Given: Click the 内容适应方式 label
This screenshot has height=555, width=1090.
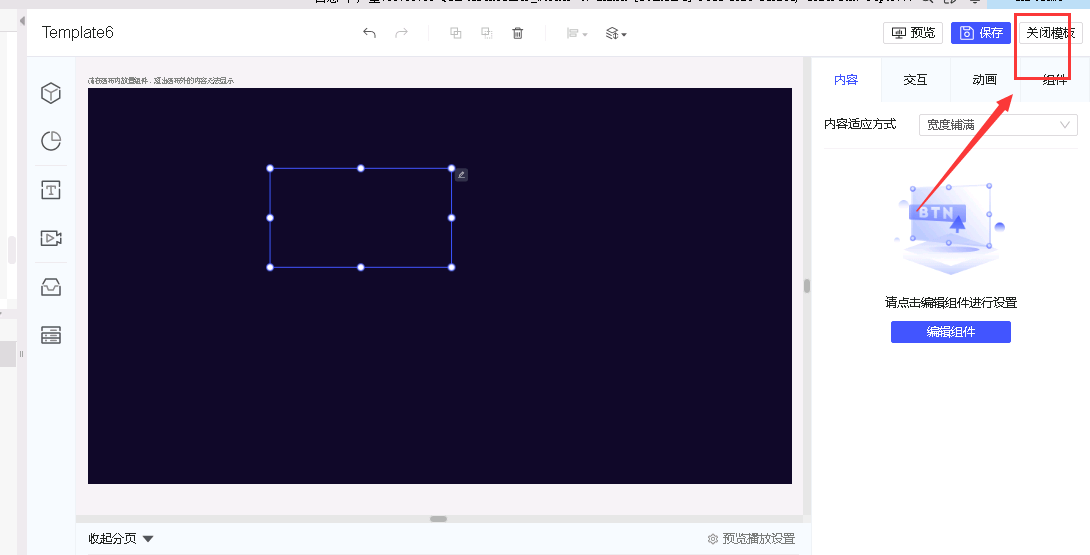Looking at the screenshot, I should click(x=860, y=124).
